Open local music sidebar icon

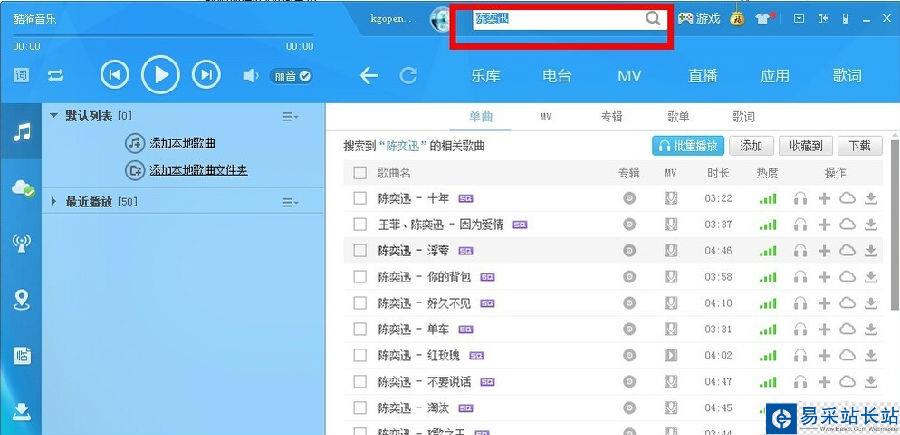coord(21,133)
